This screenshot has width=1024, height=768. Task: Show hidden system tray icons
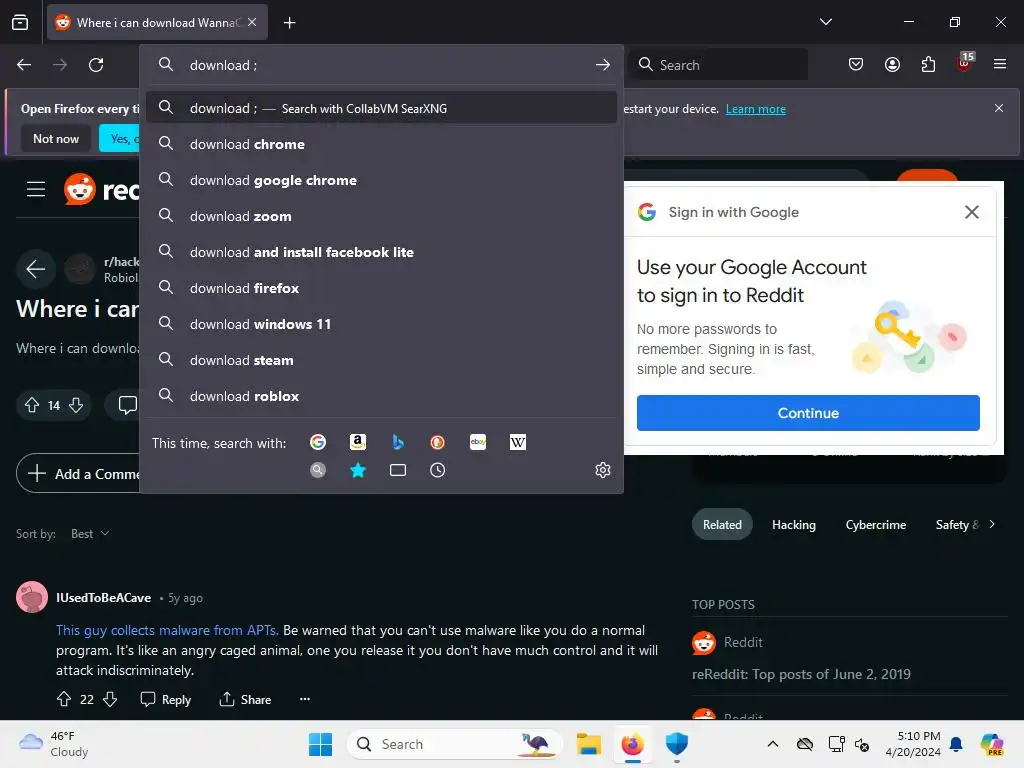coord(773,744)
